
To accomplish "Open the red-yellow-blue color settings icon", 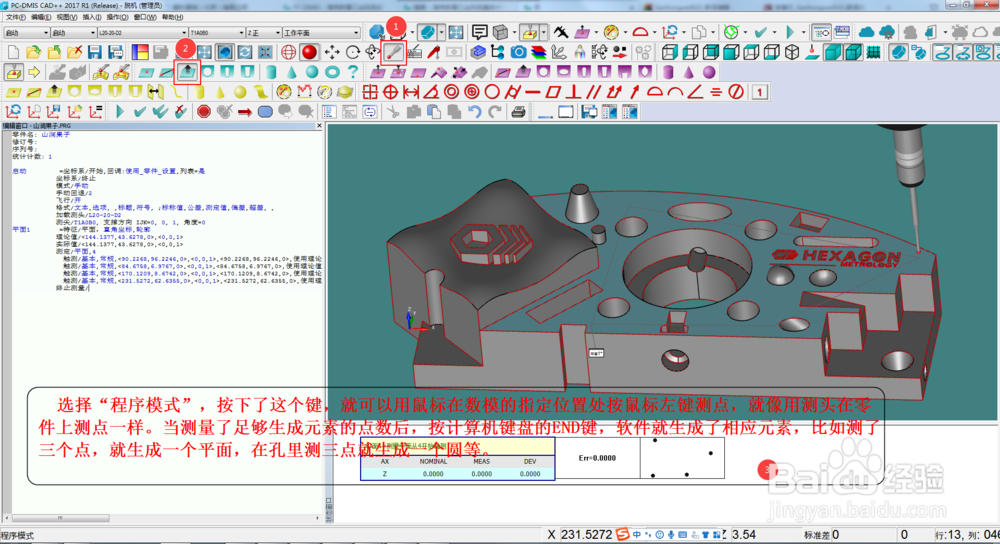I will [x=140, y=52].
